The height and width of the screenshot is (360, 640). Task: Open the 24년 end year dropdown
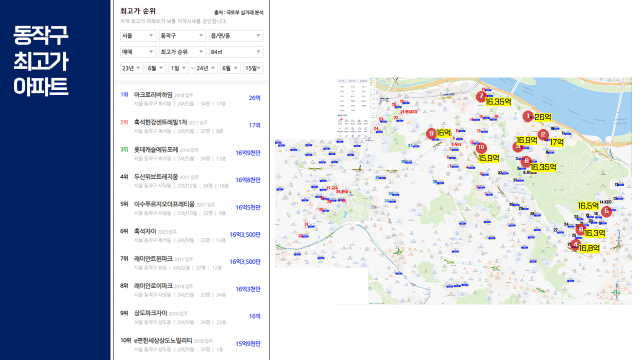pos(206,68)
